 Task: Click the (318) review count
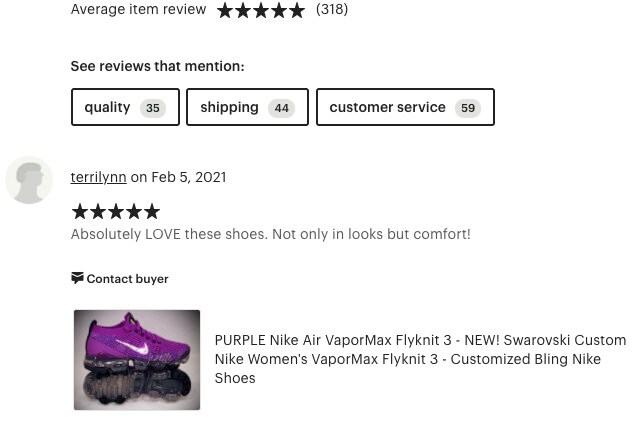(332, 9)
